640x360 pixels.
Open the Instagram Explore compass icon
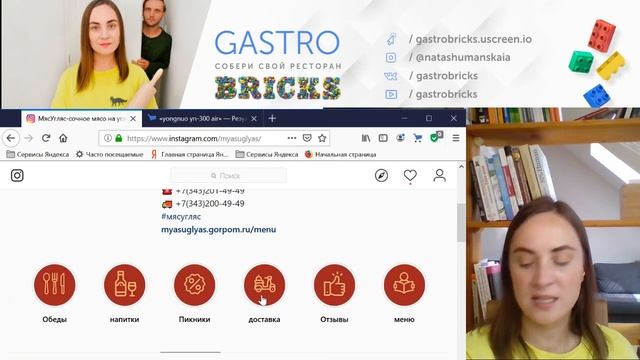tap(381, 176)
